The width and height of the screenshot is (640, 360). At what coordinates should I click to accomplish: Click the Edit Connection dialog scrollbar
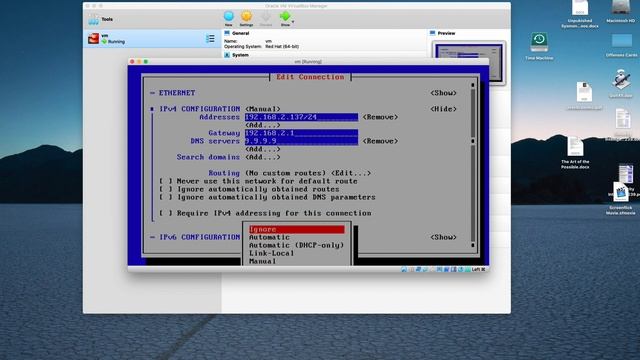(473, 165)
